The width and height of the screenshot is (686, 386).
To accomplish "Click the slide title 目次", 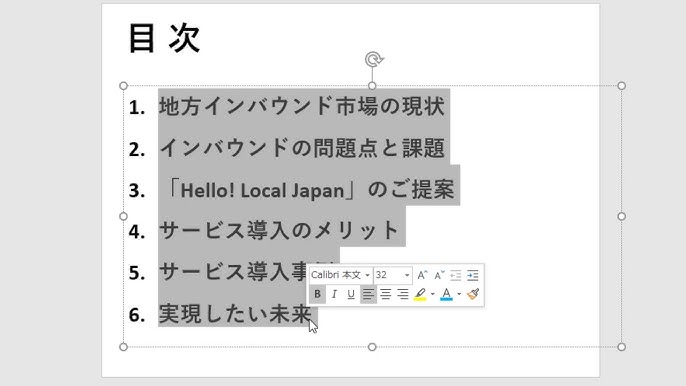I will (x=164, y=39).
